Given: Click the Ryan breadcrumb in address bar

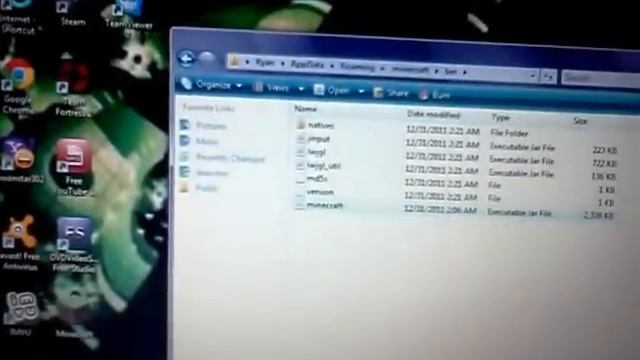Looking at the screenshot, I should pos(265,63).
